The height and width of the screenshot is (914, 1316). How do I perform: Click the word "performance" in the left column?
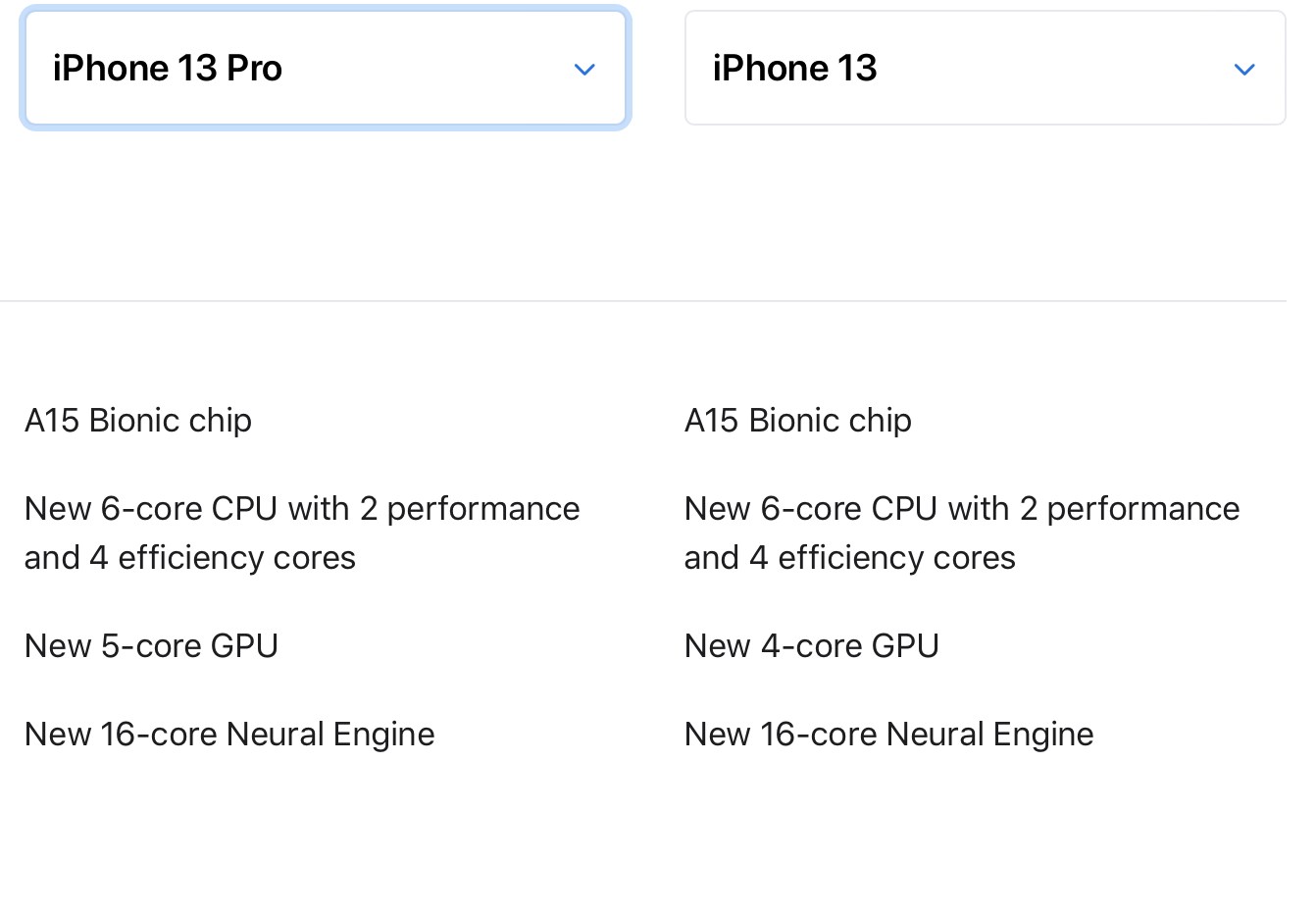[x=483, y=510]
